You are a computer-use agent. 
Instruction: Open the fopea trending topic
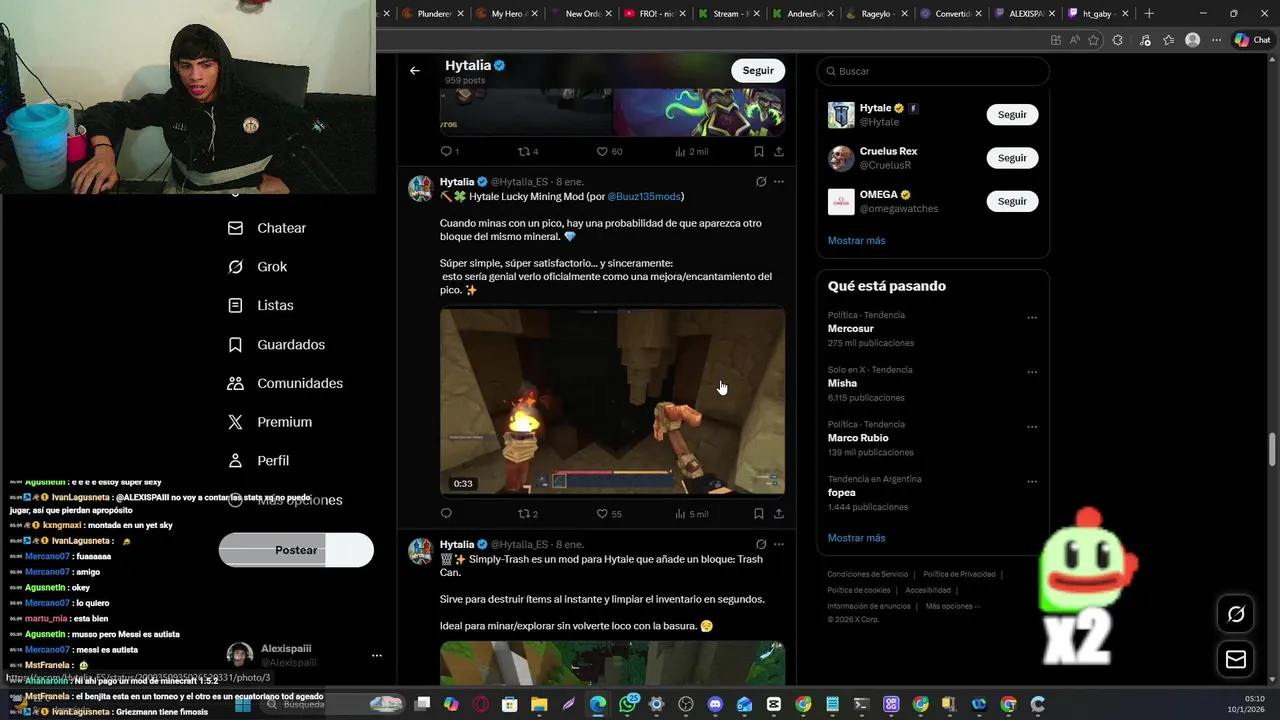coord(841,493)
